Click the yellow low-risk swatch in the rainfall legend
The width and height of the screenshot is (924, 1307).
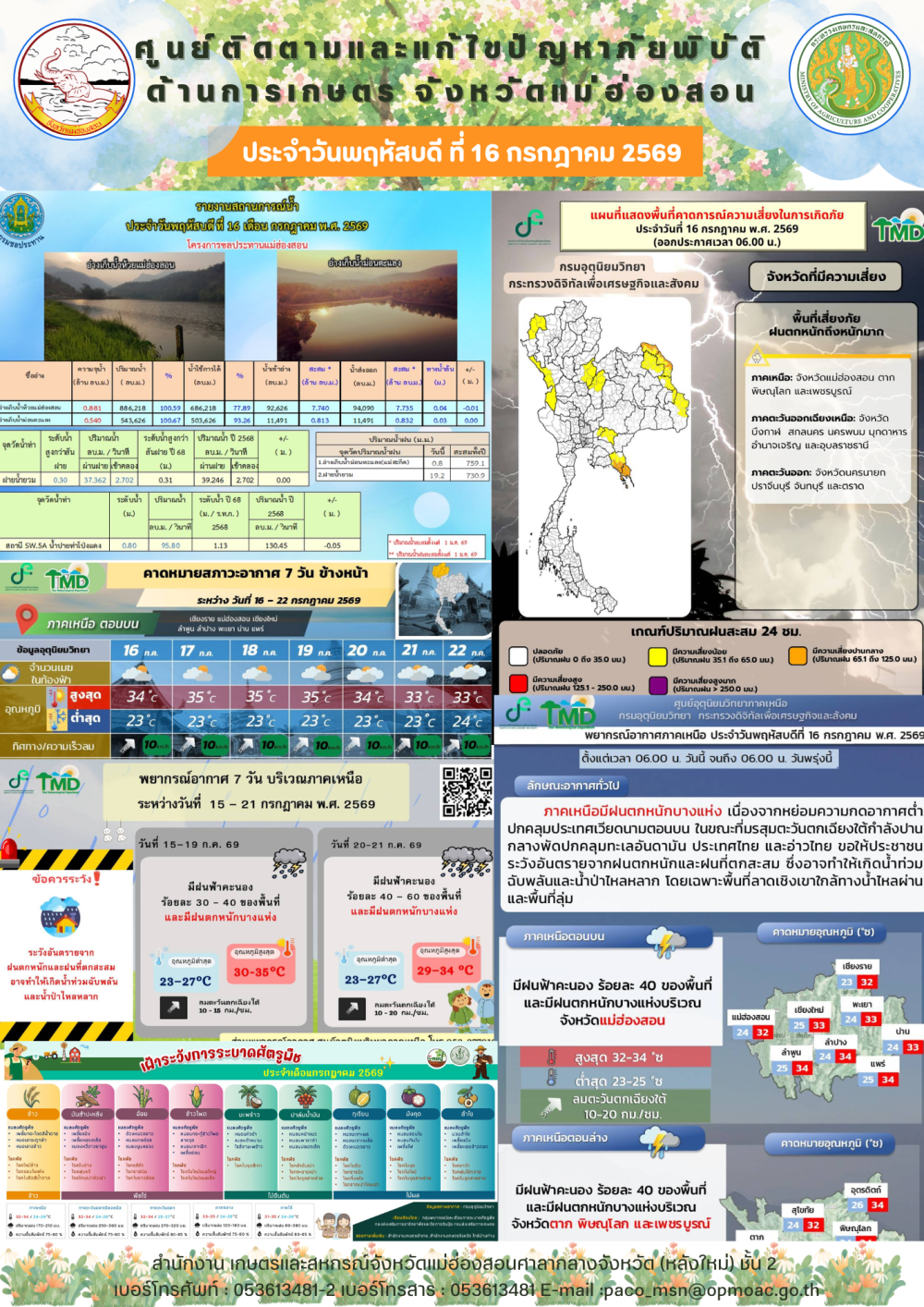[658, 656]
